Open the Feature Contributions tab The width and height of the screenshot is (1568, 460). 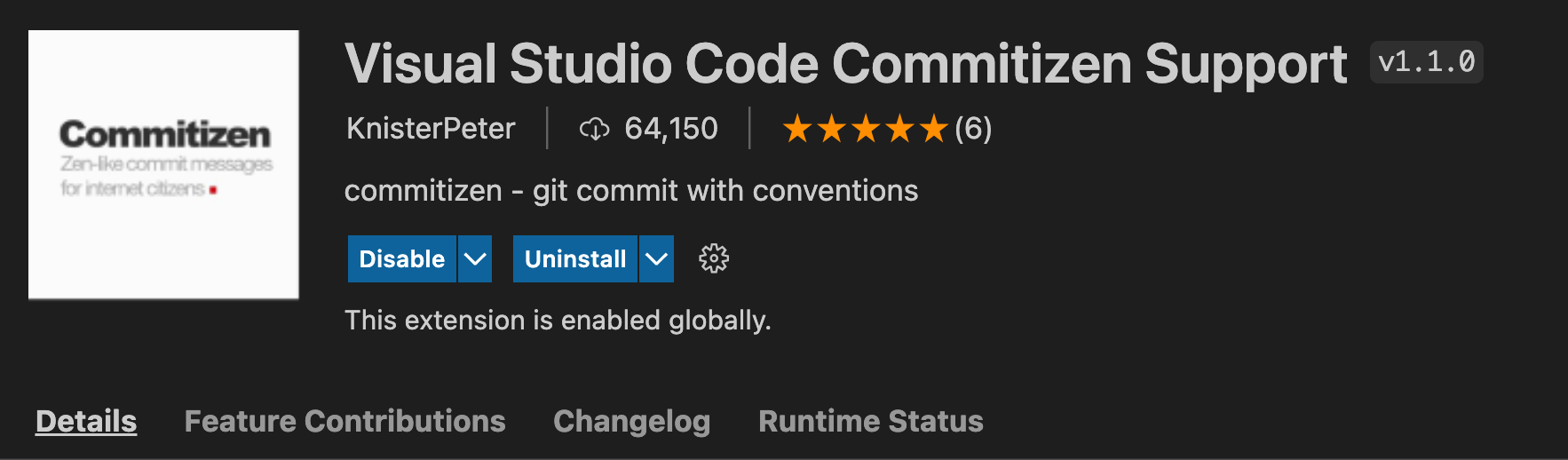[344, 421]
